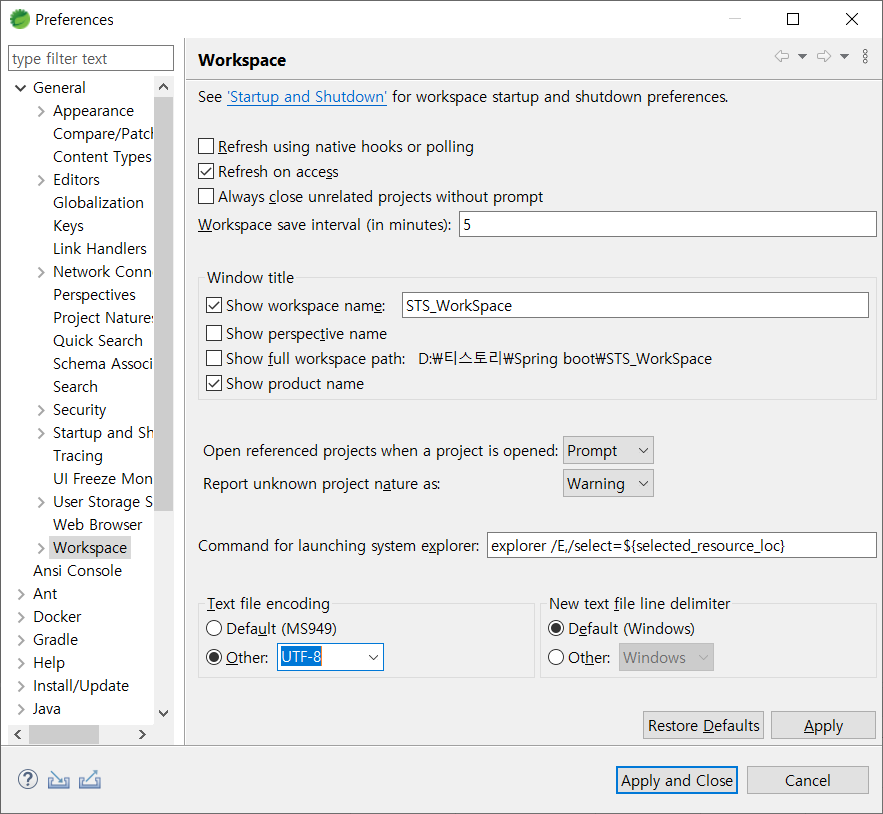Open Compare/Patch preferences page

[x=102, y=134]
